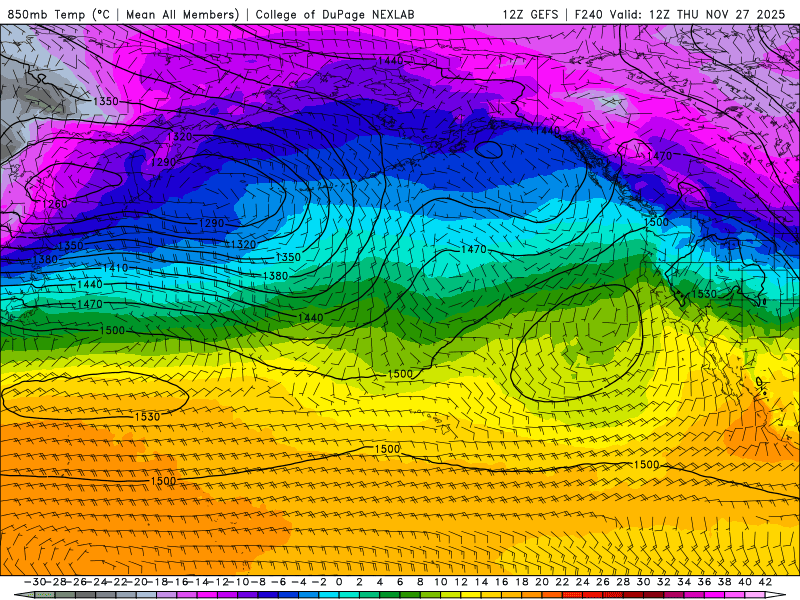The width and height of the screenshot is (800, 600).
Task: Click the 'THU NOV 27 2025' valid date
Action: coord(731,14)
